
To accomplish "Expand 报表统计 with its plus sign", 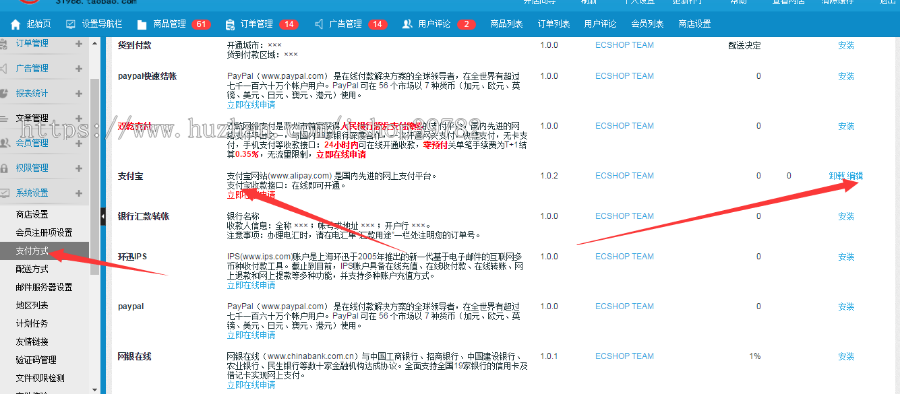I will 79,93.
